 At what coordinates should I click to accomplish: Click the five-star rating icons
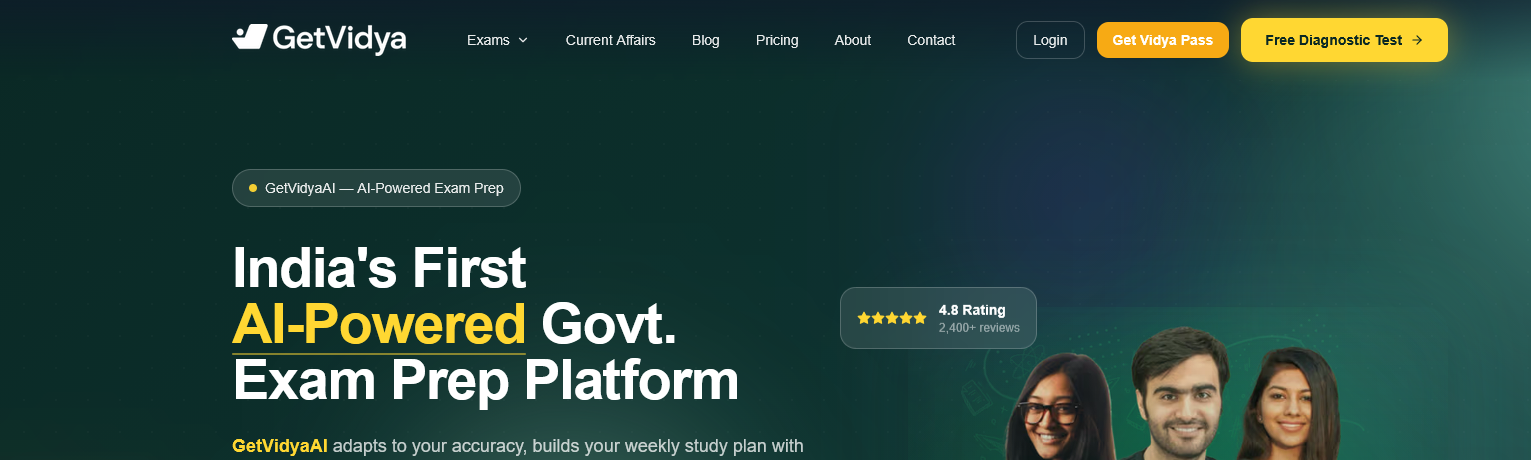click(x=892, y=318)
